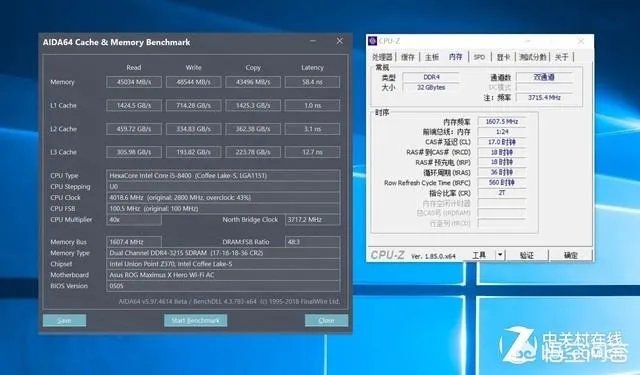Click the CPU-Z 内存频率 field 1607.5 MHz
This screenshot has height=375, width=640.
(502, 122)
